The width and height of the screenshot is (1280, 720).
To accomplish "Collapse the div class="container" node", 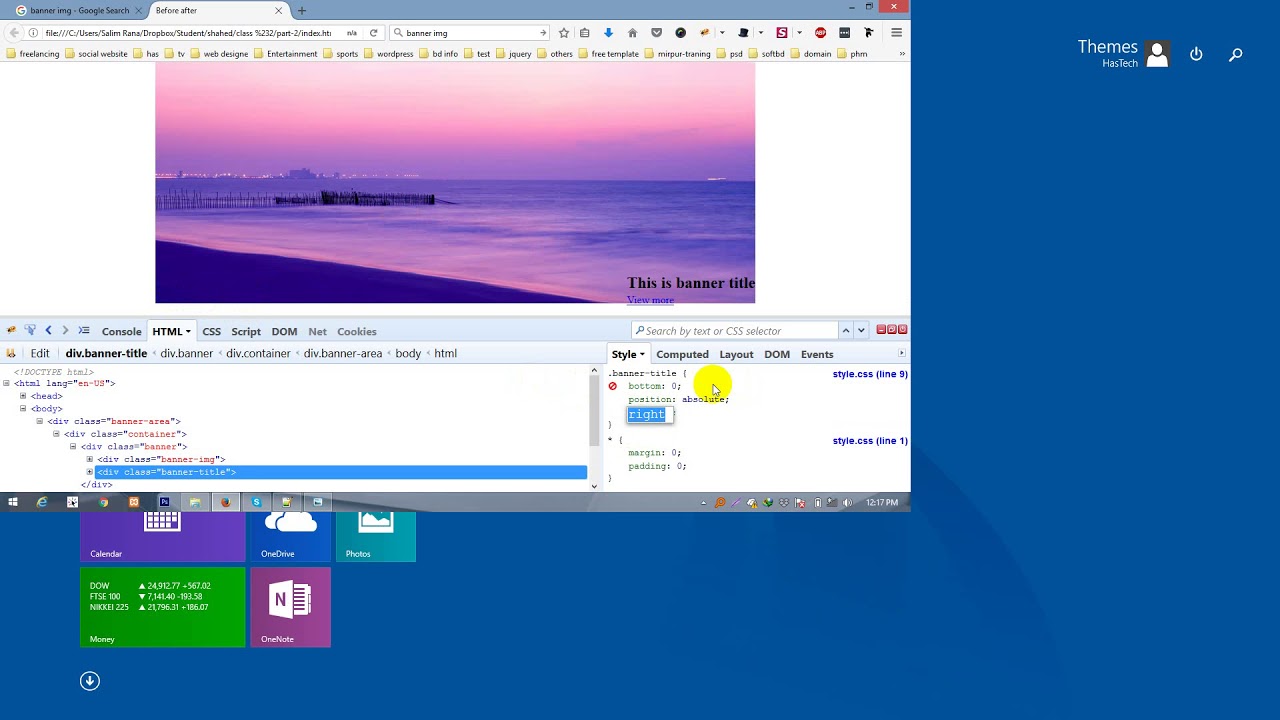I will (x=56, y=434).
